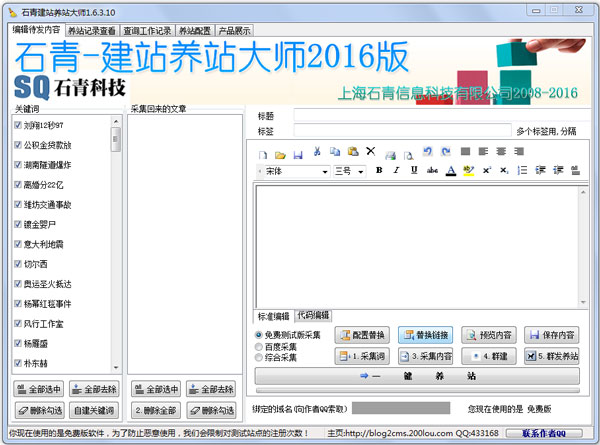The width and height of the screenshot is (600, 445).
Task: Click the print preview magnifier icon
Action: pyautogui.click(x=408, y=155)
